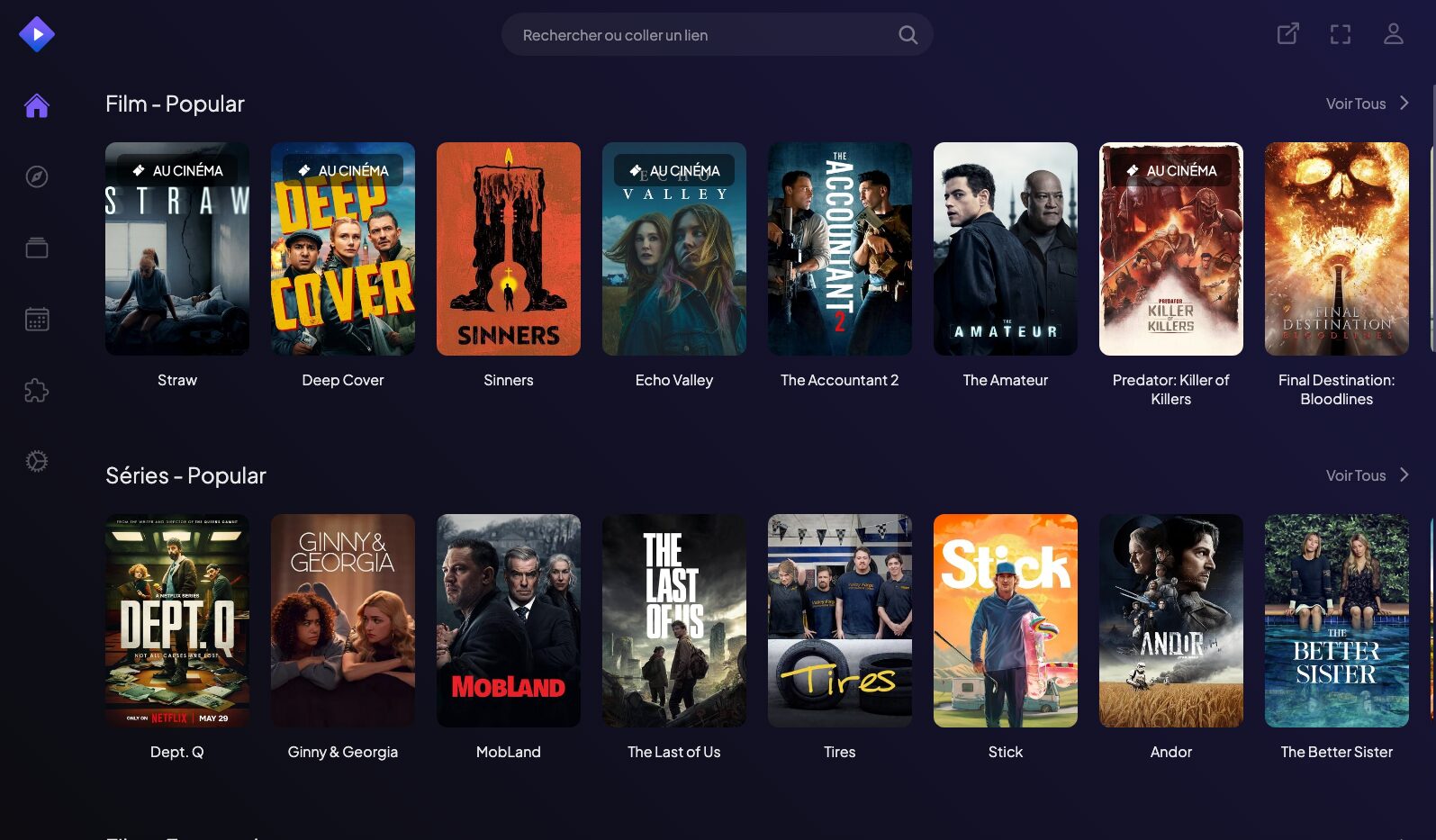Screen dimensions: 1436x840
Task: Open the Straw movie poster
Action: tap(177, 248)
